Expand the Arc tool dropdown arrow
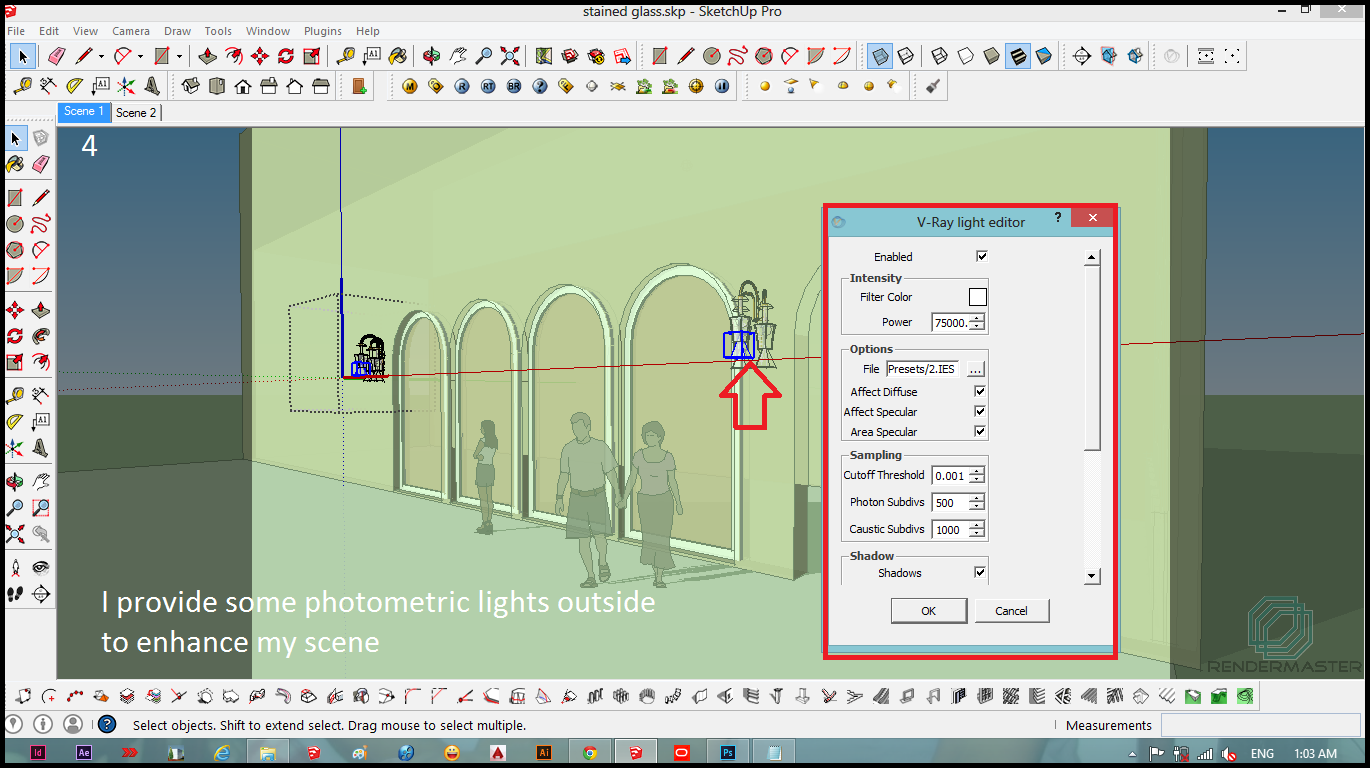This screenshot has width=1370, height=768. pos(140,56)
